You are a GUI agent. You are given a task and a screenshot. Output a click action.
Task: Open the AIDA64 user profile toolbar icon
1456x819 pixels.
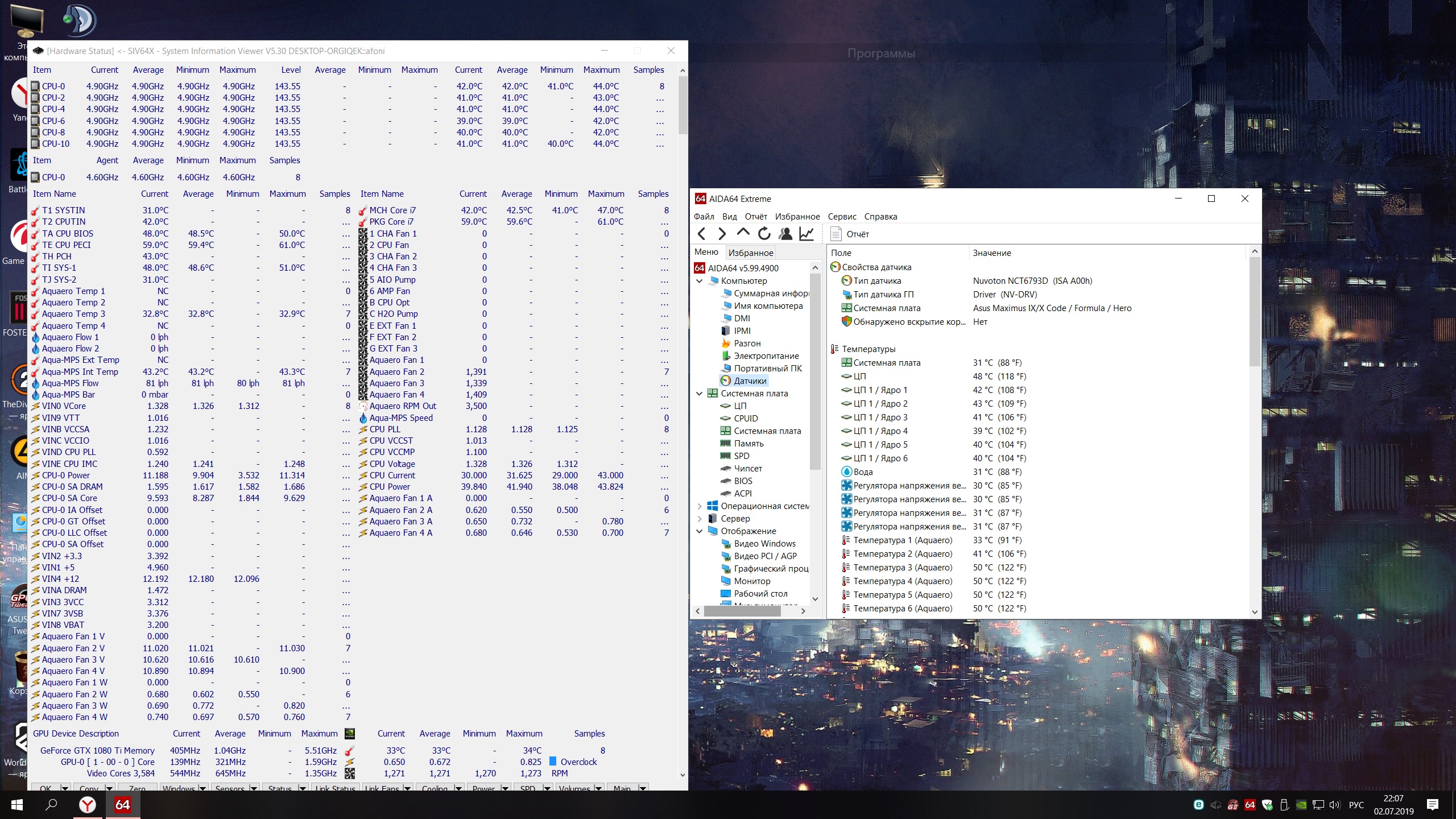(x=785, y=234)
